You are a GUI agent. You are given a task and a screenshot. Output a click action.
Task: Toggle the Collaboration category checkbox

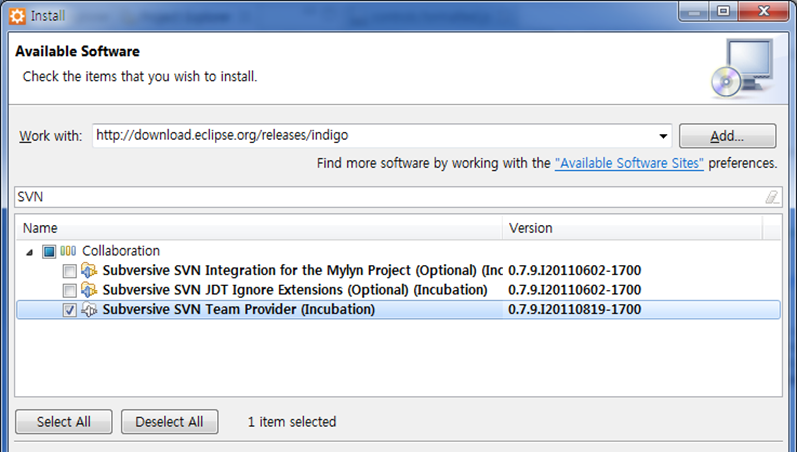(49, 251)
